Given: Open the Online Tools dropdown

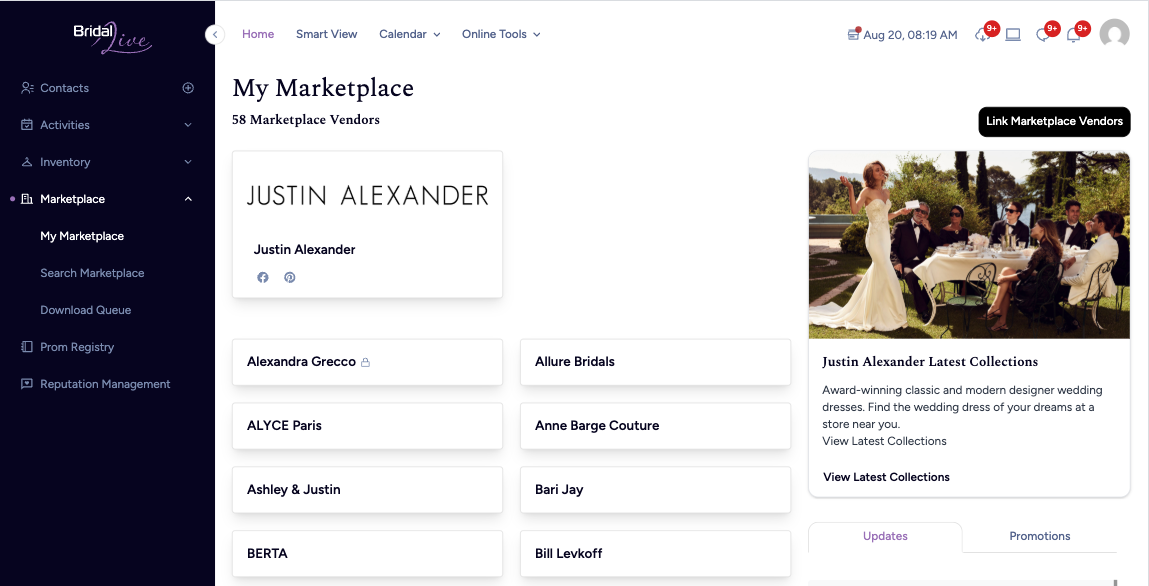Looking at the screenshot, I should 501,34.
